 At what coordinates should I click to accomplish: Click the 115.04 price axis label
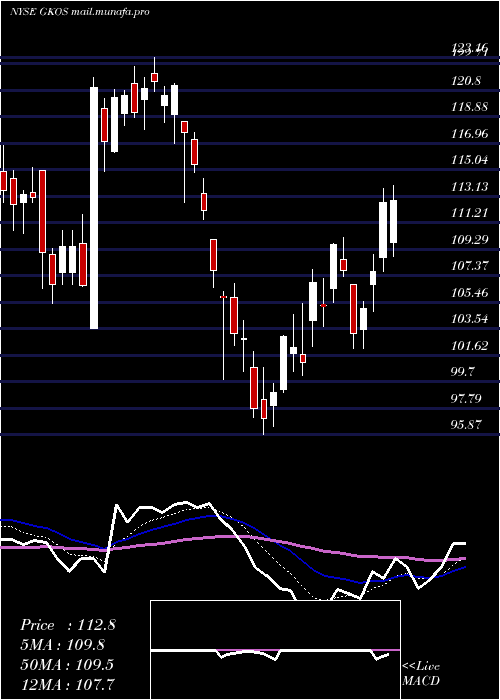(469, 160)
